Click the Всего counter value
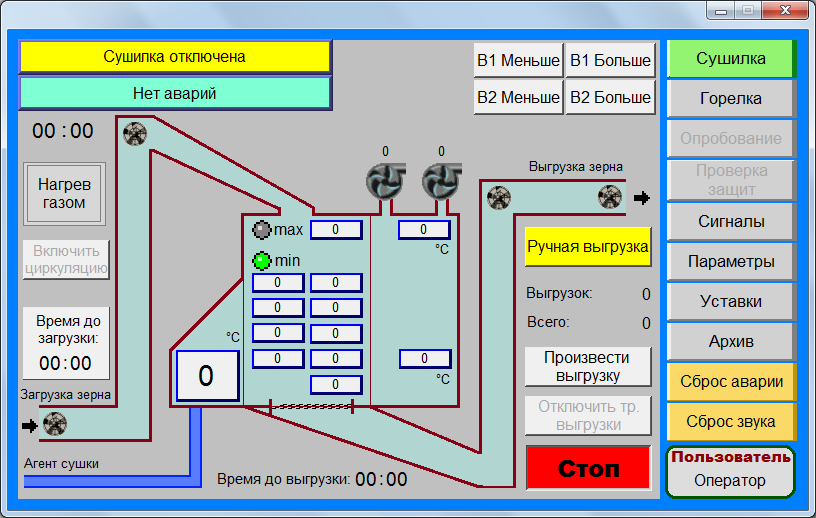 tap(646, 323)
